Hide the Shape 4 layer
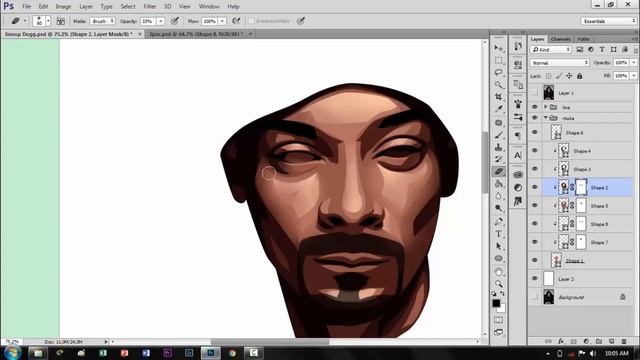The height and width of the screenshot is (360, 640). tap(535, 151)
